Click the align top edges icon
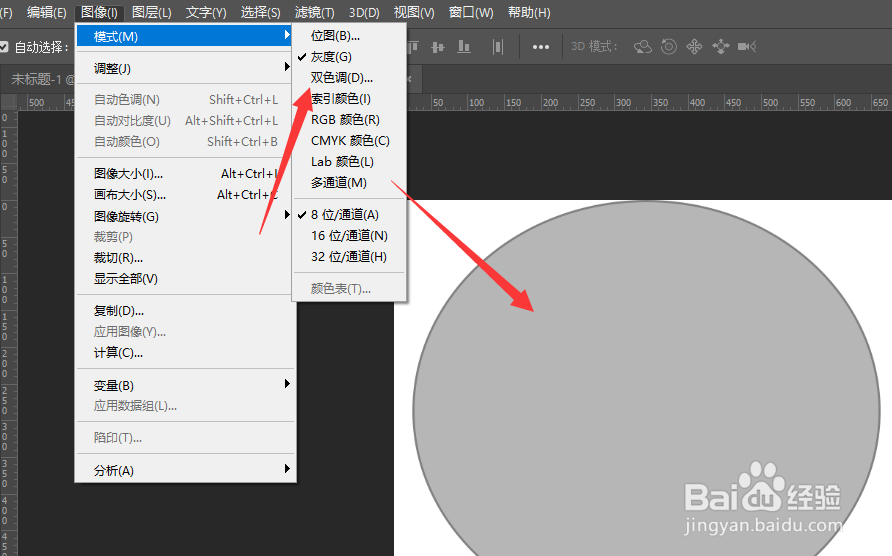The width and height of the screenshot is (892, 556). 414,47
